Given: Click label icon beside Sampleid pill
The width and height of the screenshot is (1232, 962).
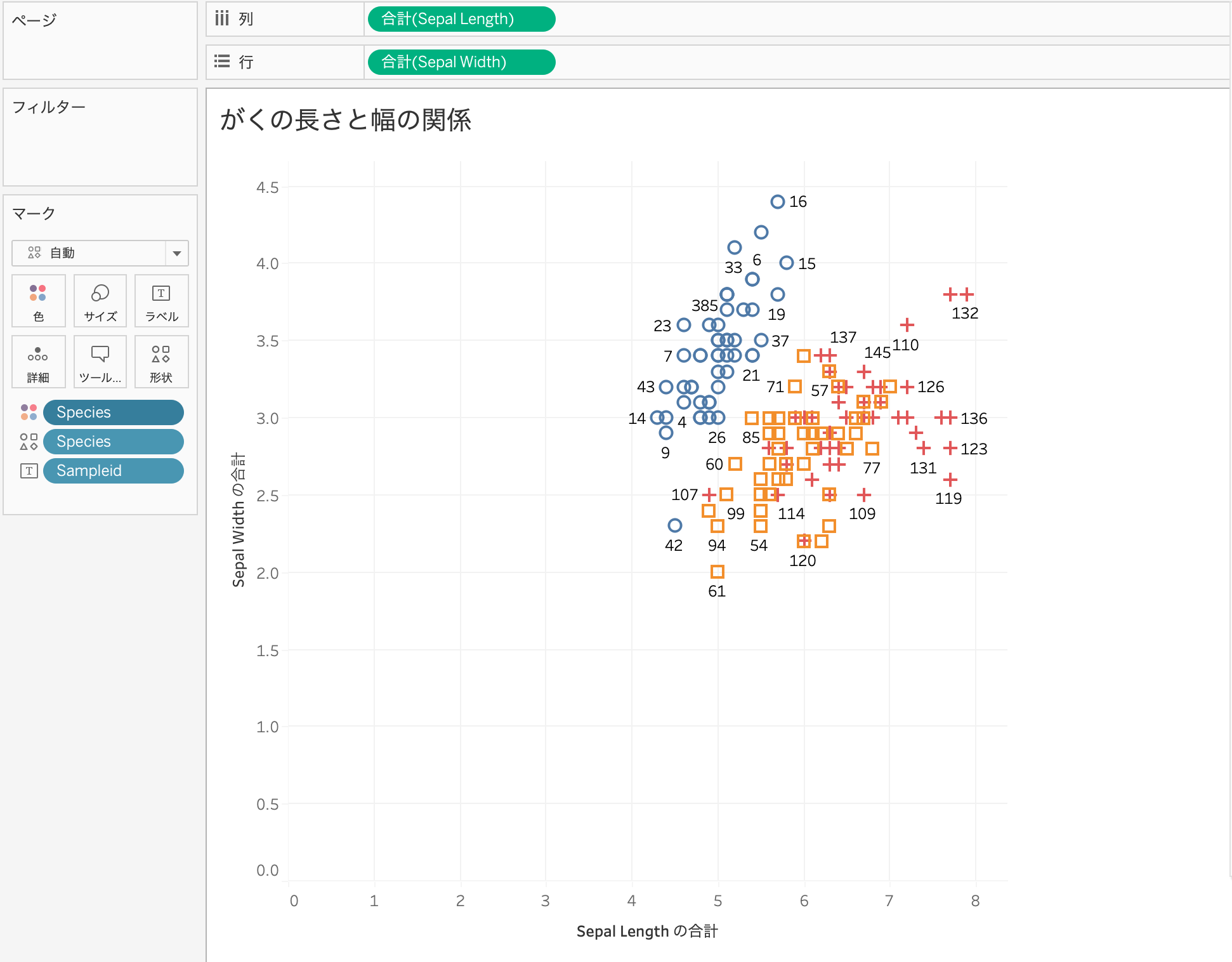Looking at the screenshot, I should coord(29,471).
